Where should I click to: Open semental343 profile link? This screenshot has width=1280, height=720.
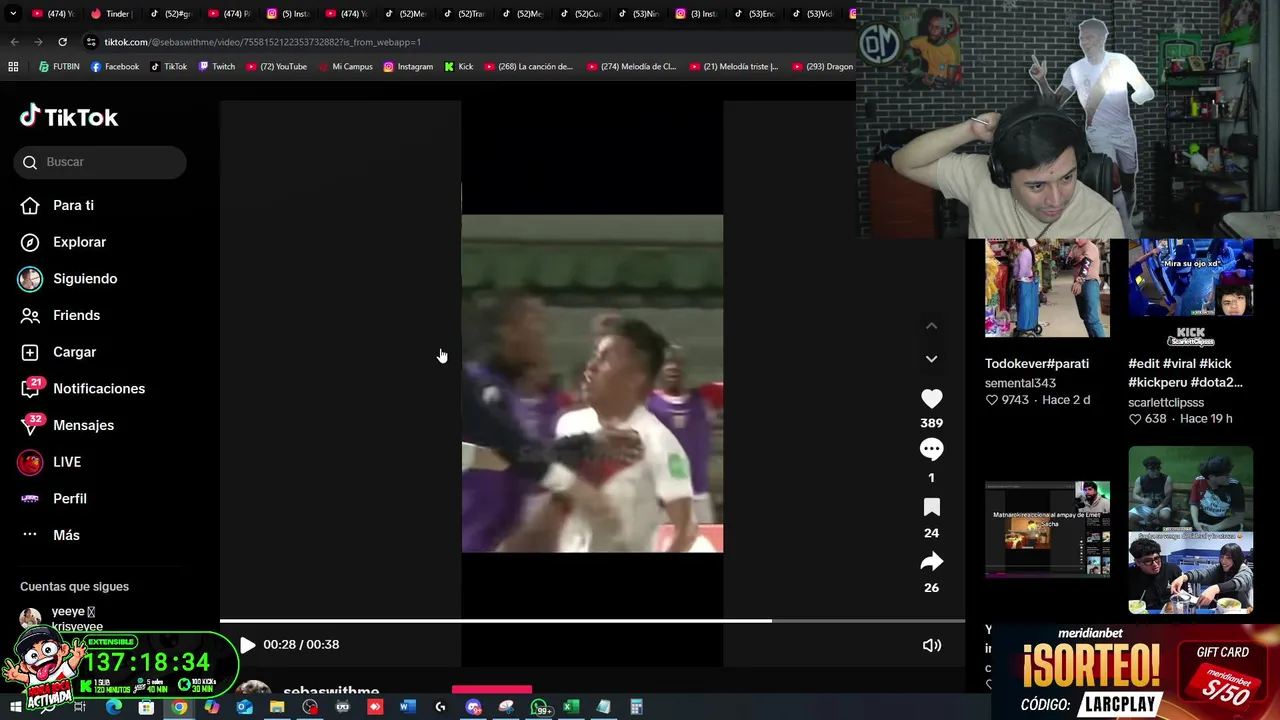click(x=1020, y=383)
